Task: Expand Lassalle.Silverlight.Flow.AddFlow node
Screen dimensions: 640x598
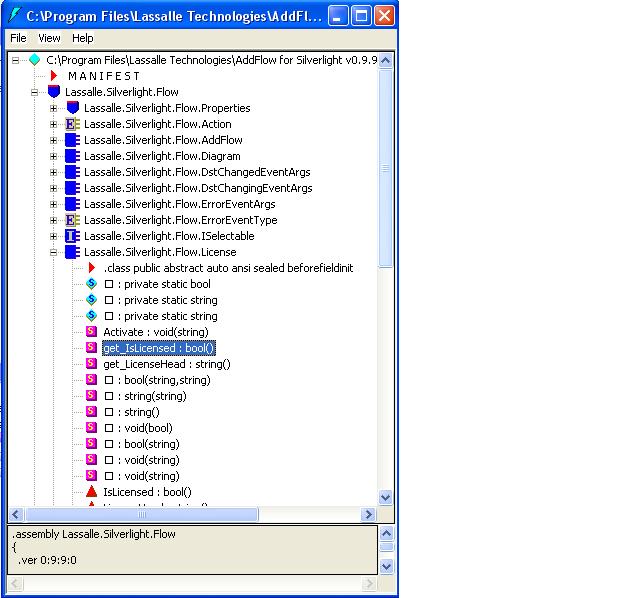Action: 53,140
